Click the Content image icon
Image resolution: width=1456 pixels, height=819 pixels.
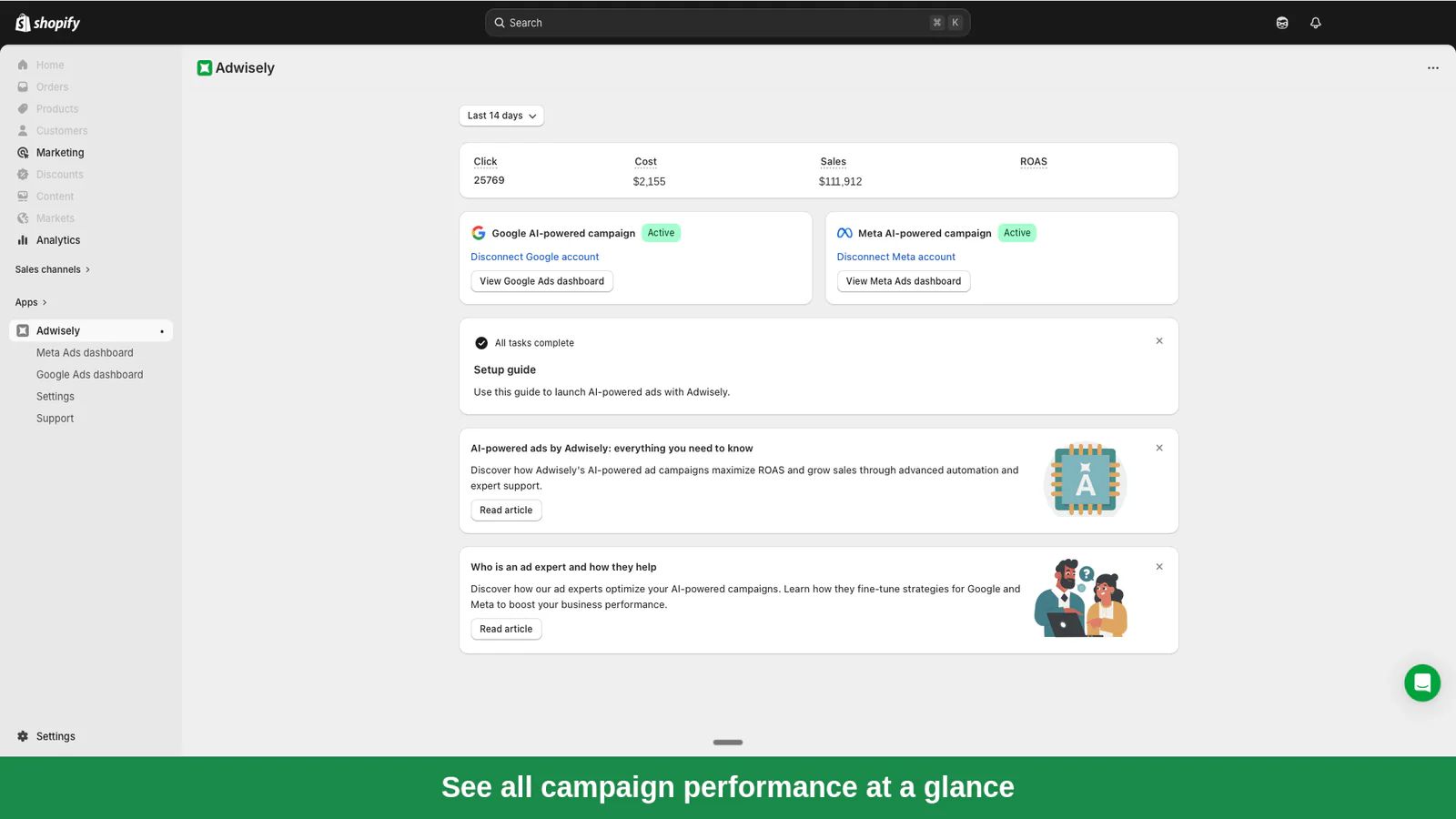point(23,196)
